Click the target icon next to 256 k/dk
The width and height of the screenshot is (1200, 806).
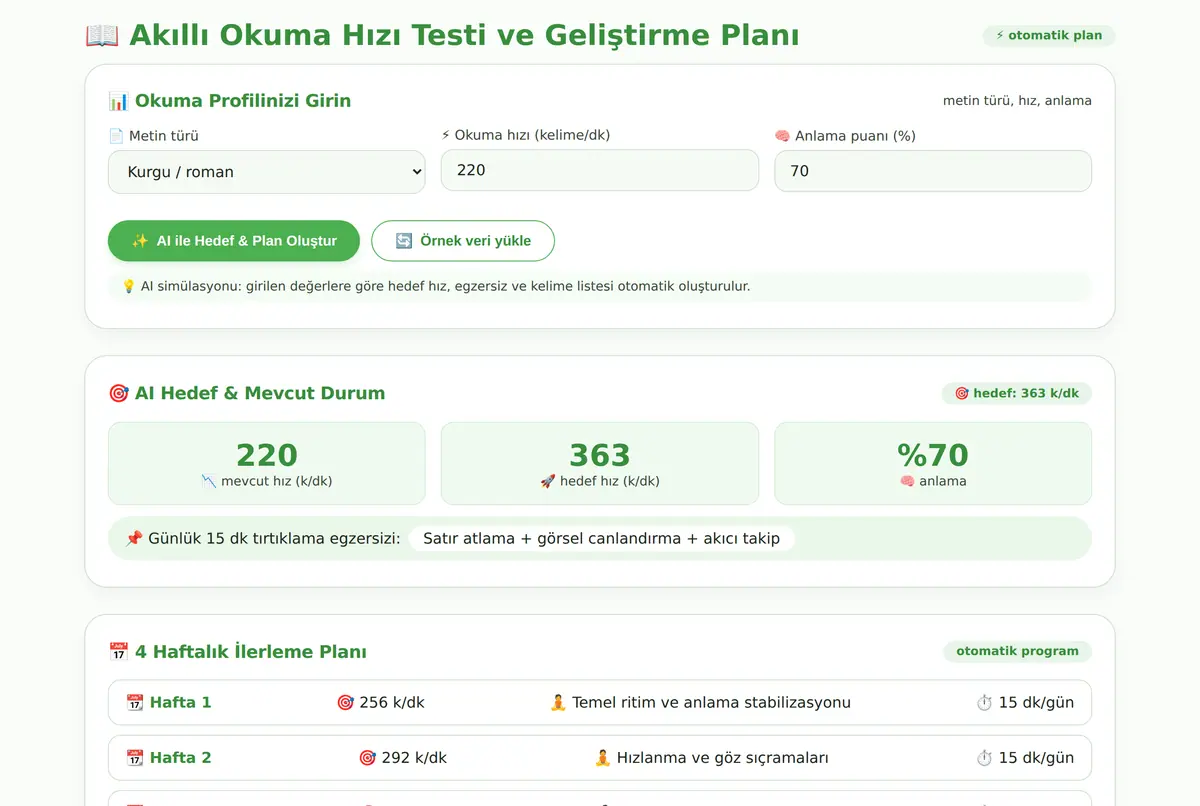click(x=345, y=703)
